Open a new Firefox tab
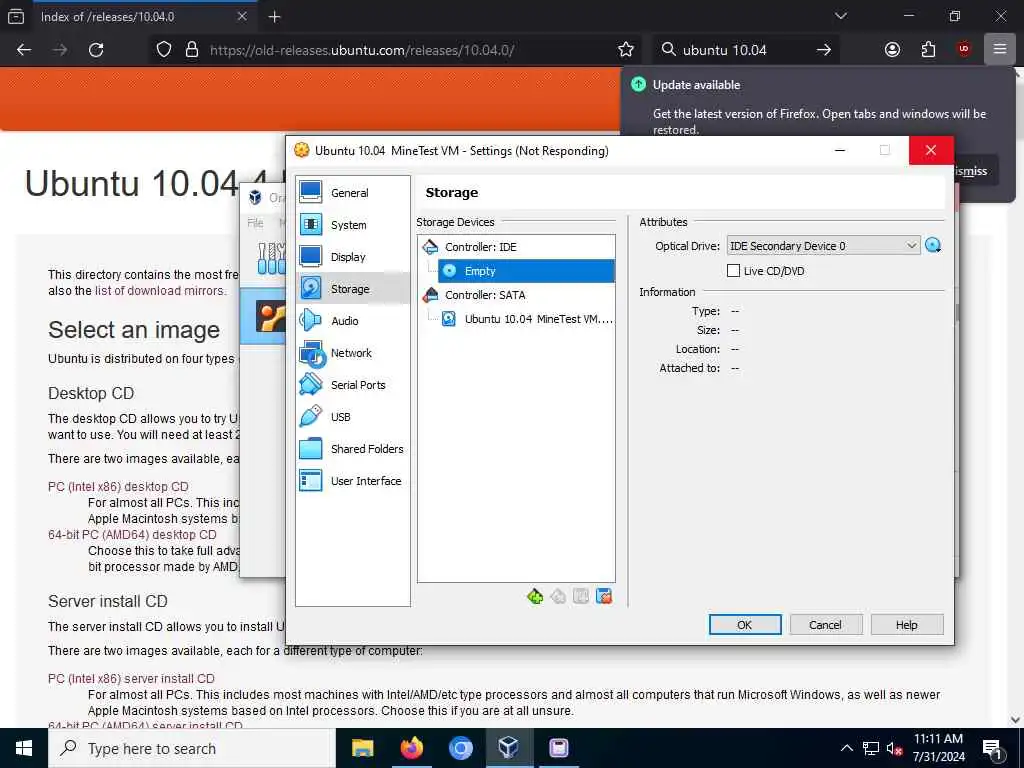The image size is (1024, 768). [x=274, y=17]
